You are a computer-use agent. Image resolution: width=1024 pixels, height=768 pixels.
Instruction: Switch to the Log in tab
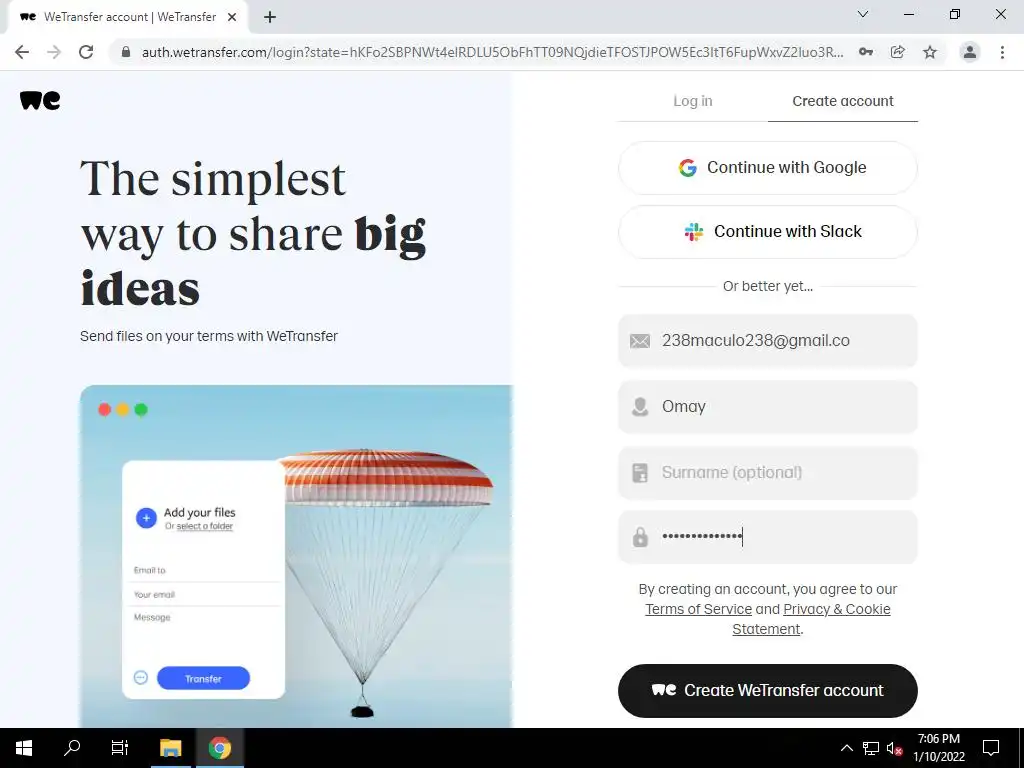coord(693,101)
